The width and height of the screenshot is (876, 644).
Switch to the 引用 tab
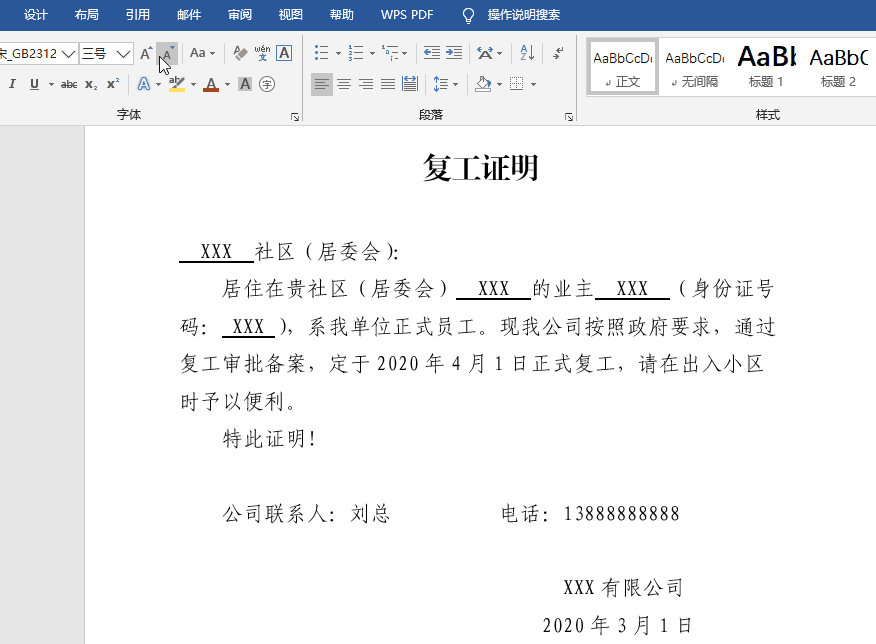coord(137,15)
